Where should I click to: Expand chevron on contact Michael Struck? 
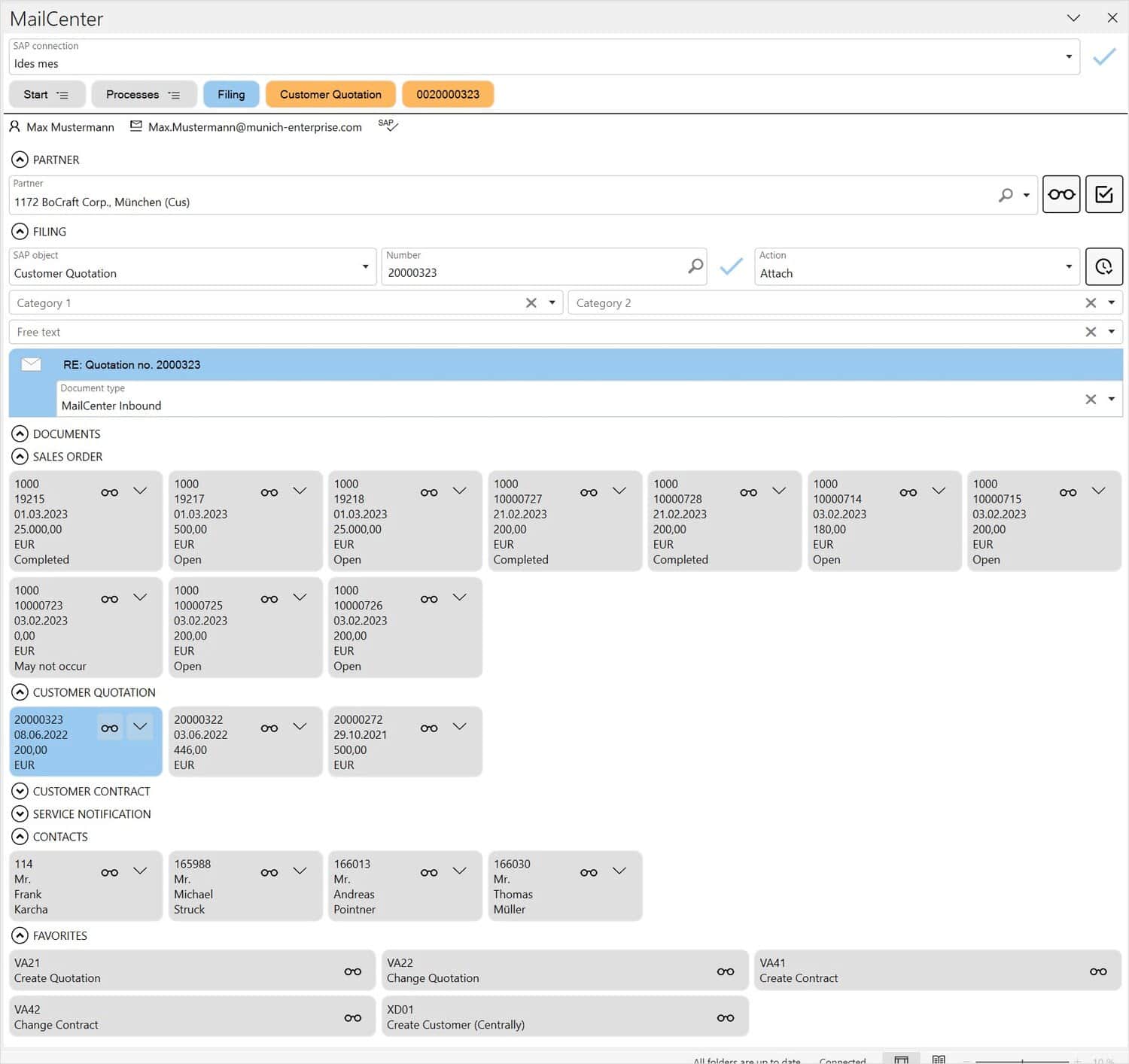point(300,871)
